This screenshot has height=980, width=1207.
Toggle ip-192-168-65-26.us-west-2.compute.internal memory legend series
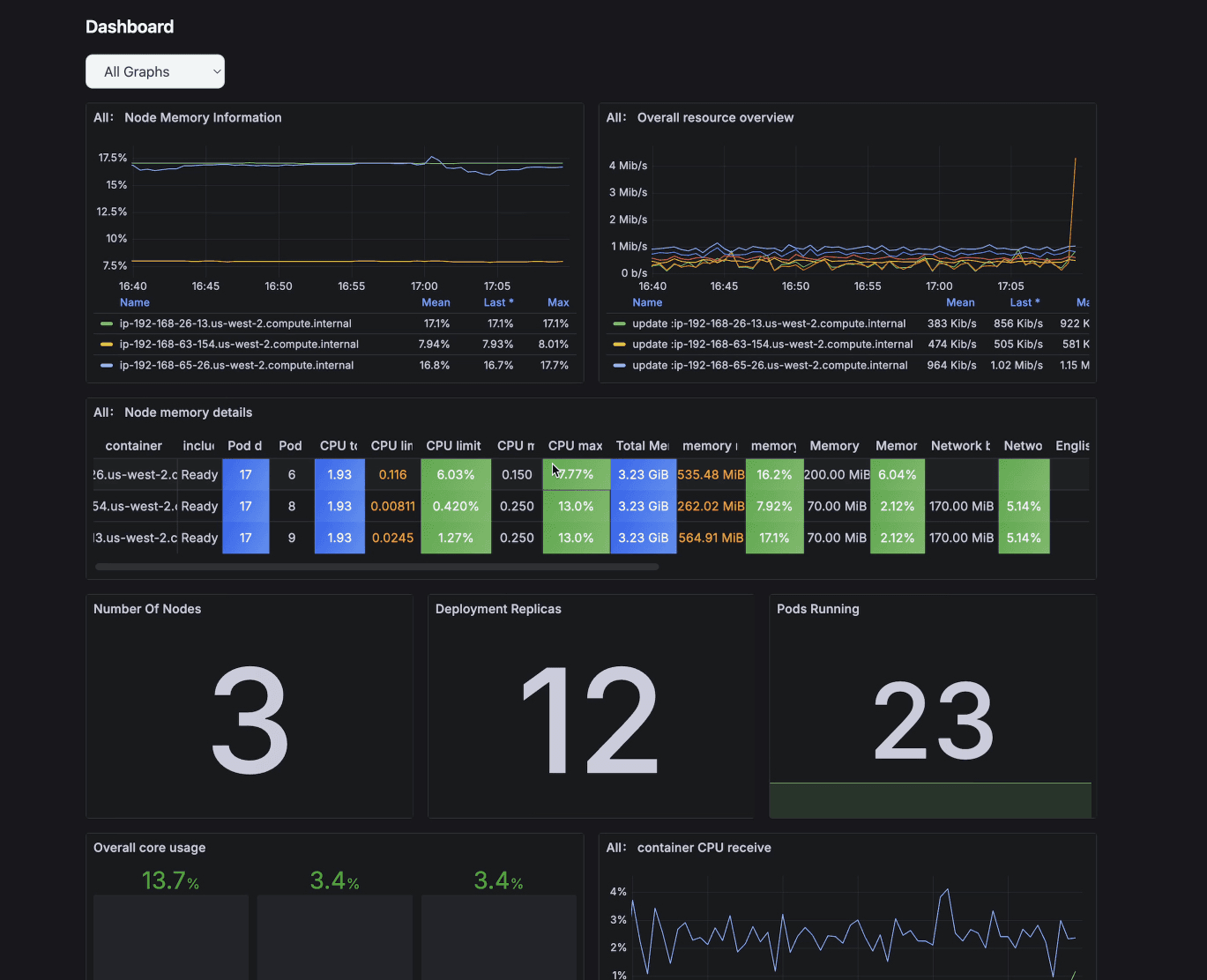pyautogui.click(x=236, y=365)
